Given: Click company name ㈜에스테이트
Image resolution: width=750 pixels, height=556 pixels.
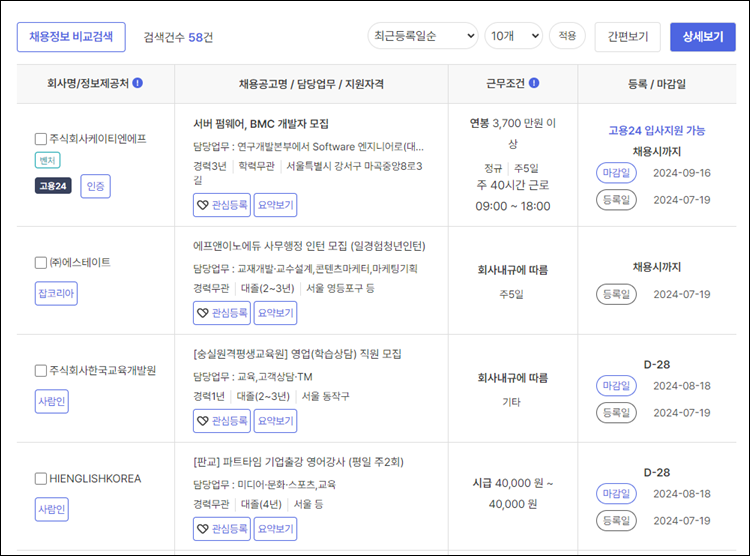Looking at the screenshot, I should pos(80,263).
